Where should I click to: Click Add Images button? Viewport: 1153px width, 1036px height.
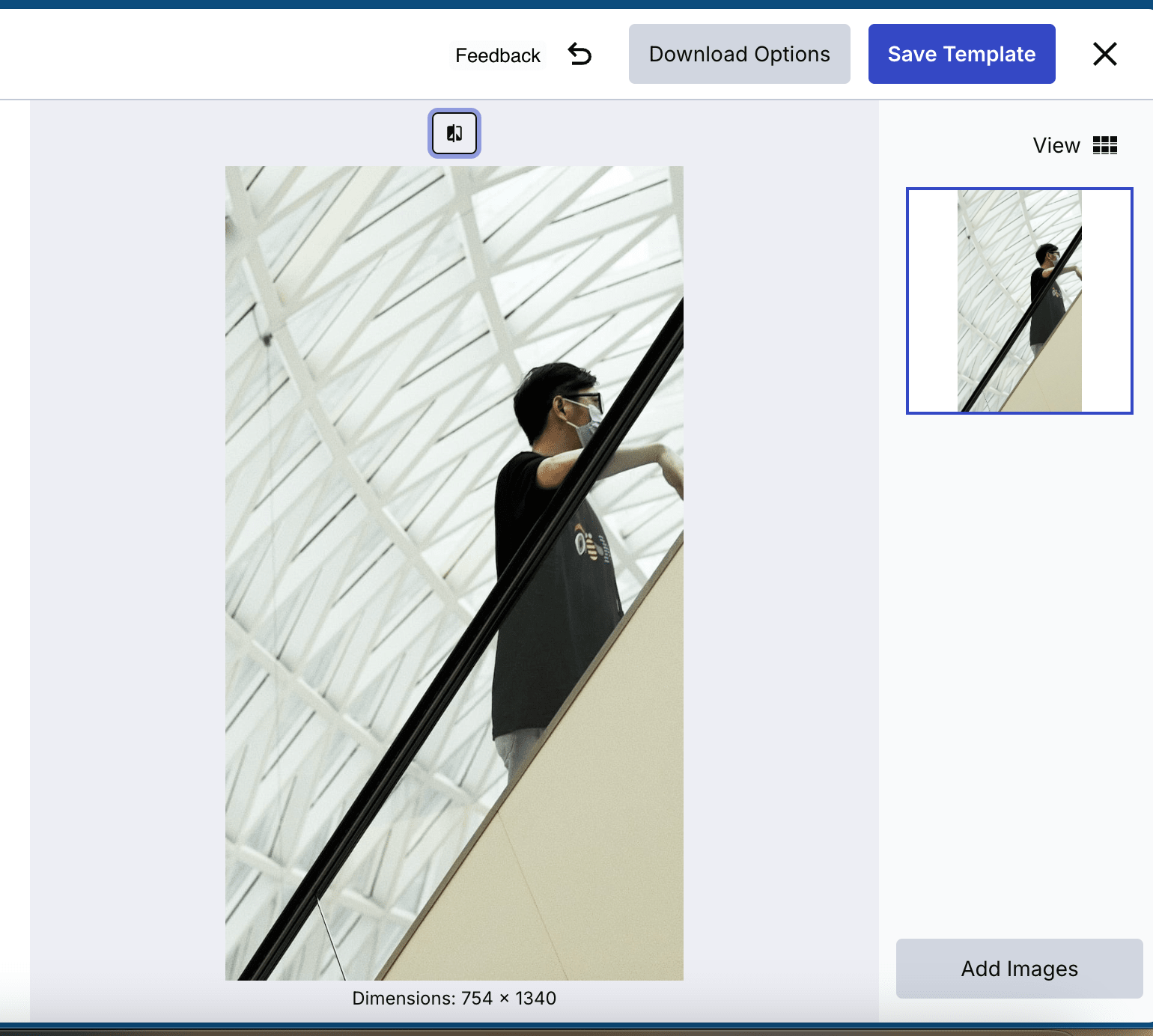(1020, 969)
